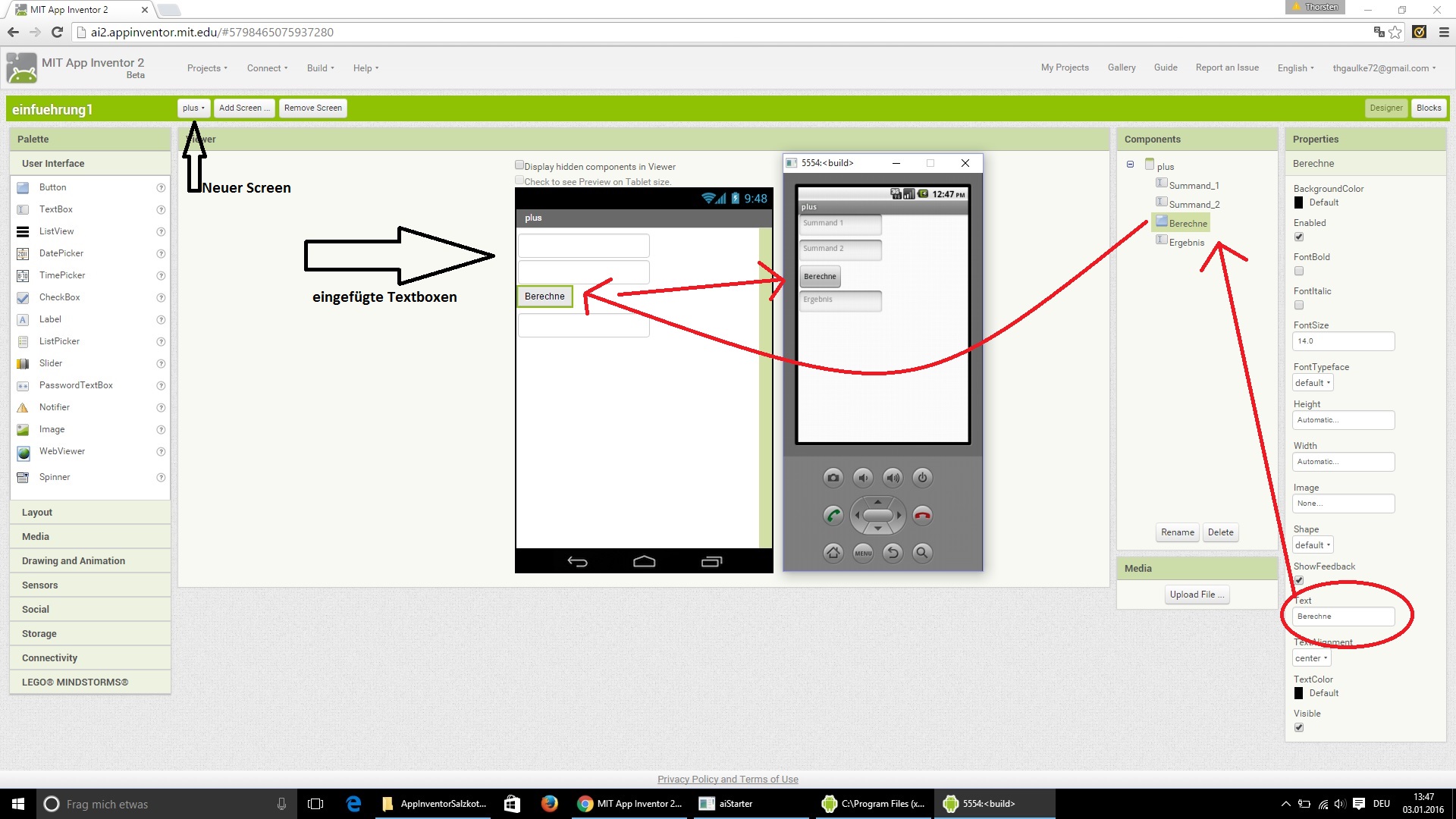Click emulator home button
The height and width of the screenshot is (819, 1456).
[833, 553]
